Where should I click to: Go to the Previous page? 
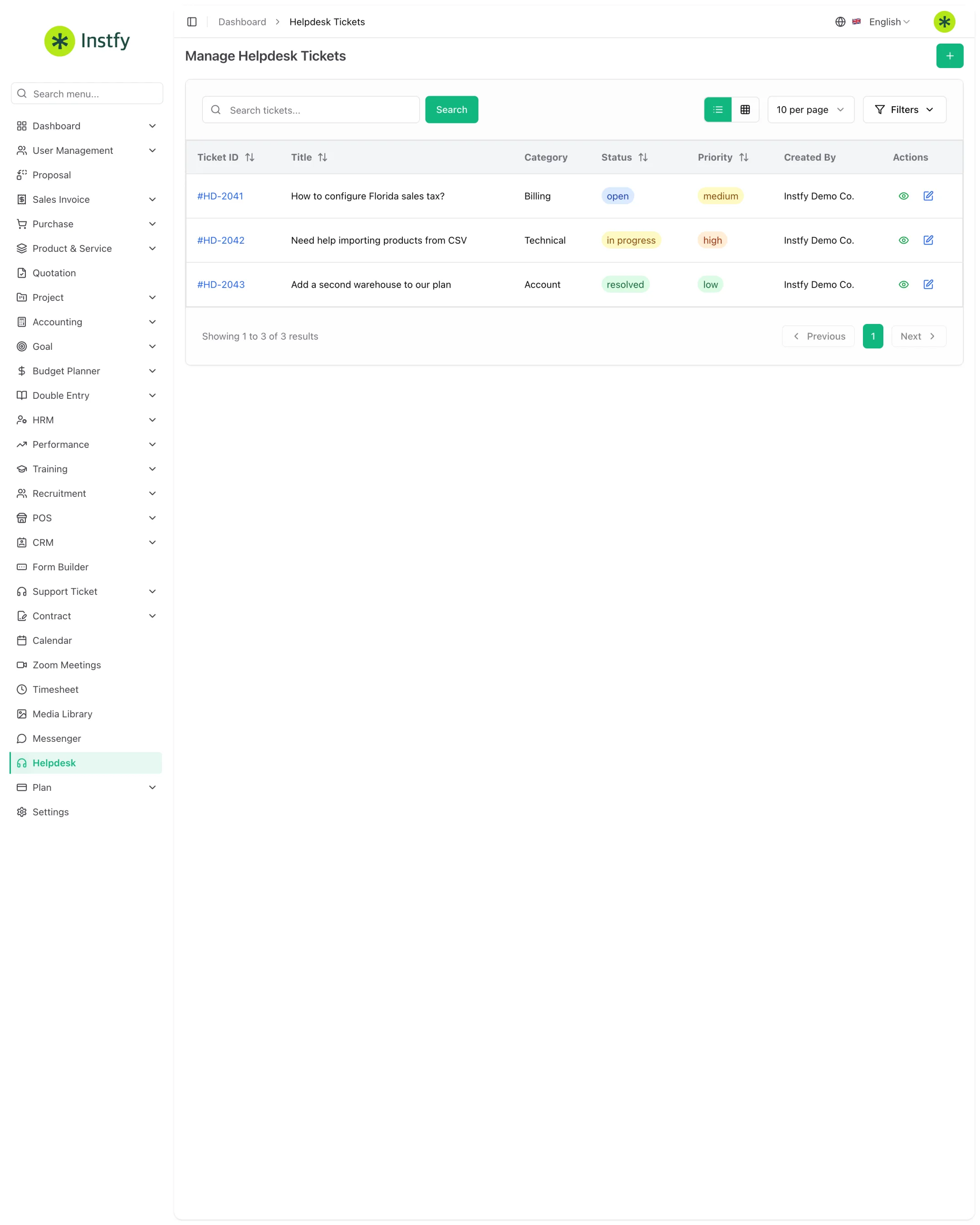click(x=818, y=336)
